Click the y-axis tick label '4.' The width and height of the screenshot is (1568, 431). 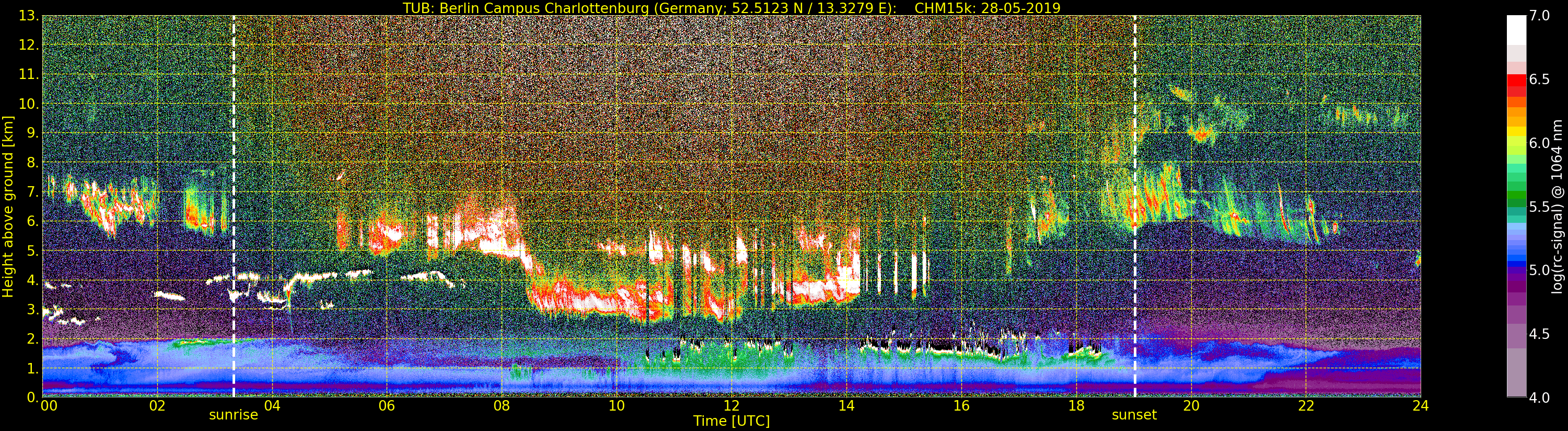coord(33,280)
